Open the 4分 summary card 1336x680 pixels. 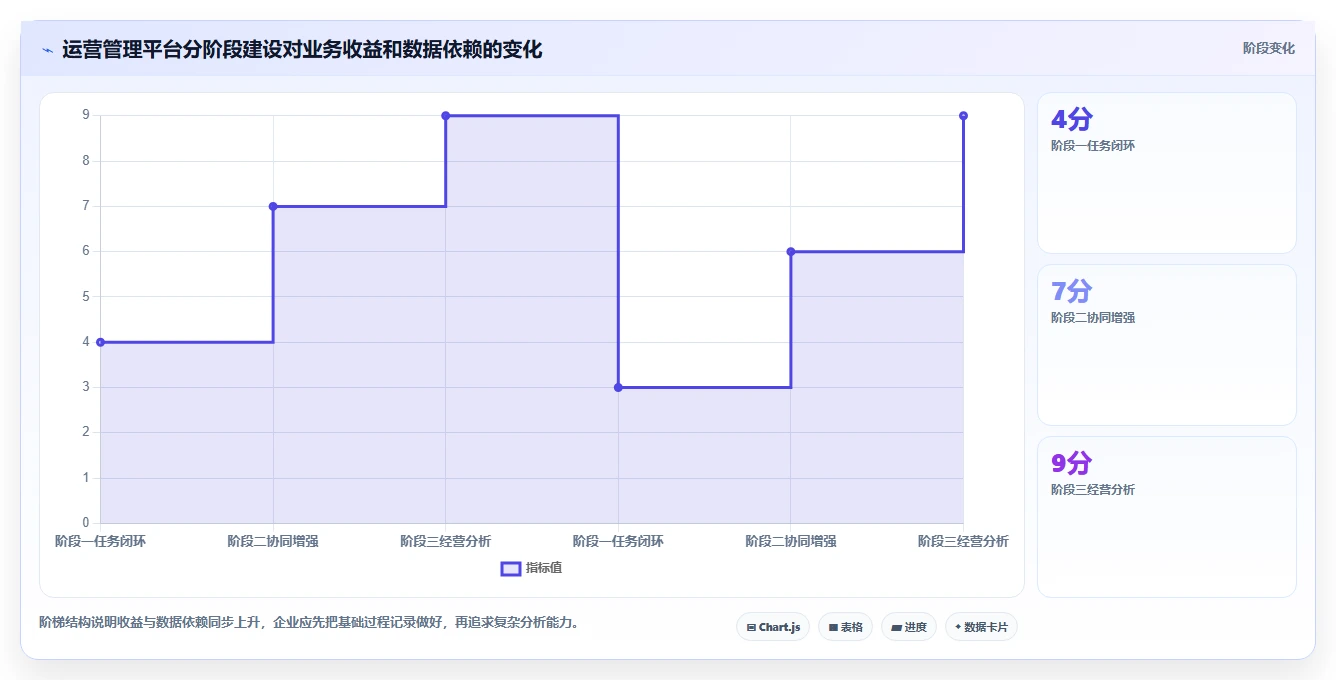[1167, 173]
